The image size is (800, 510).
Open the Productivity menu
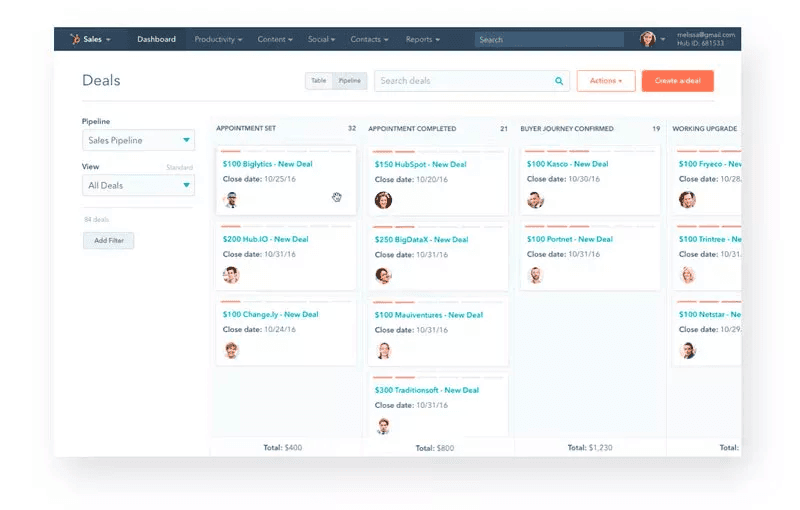click(x=218, y=40)
